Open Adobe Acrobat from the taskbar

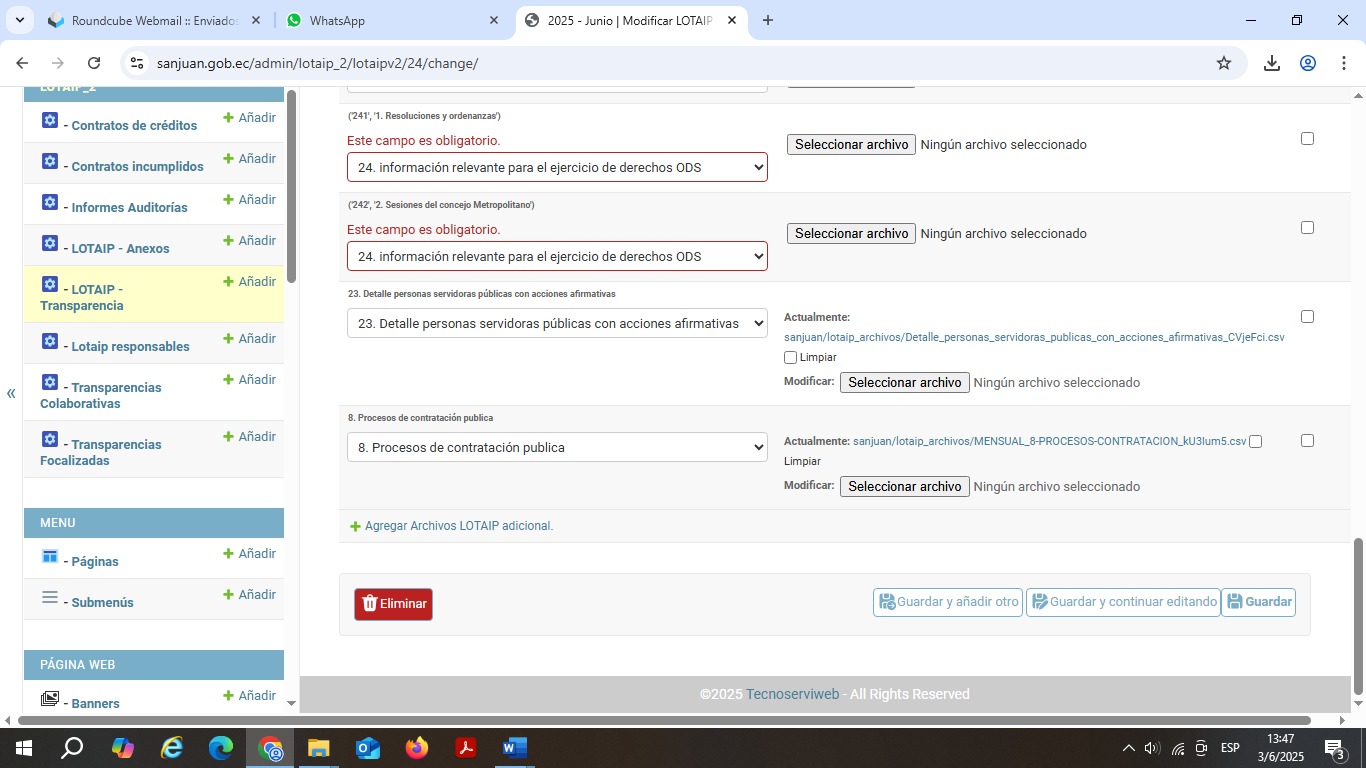(x=466, y=748)
